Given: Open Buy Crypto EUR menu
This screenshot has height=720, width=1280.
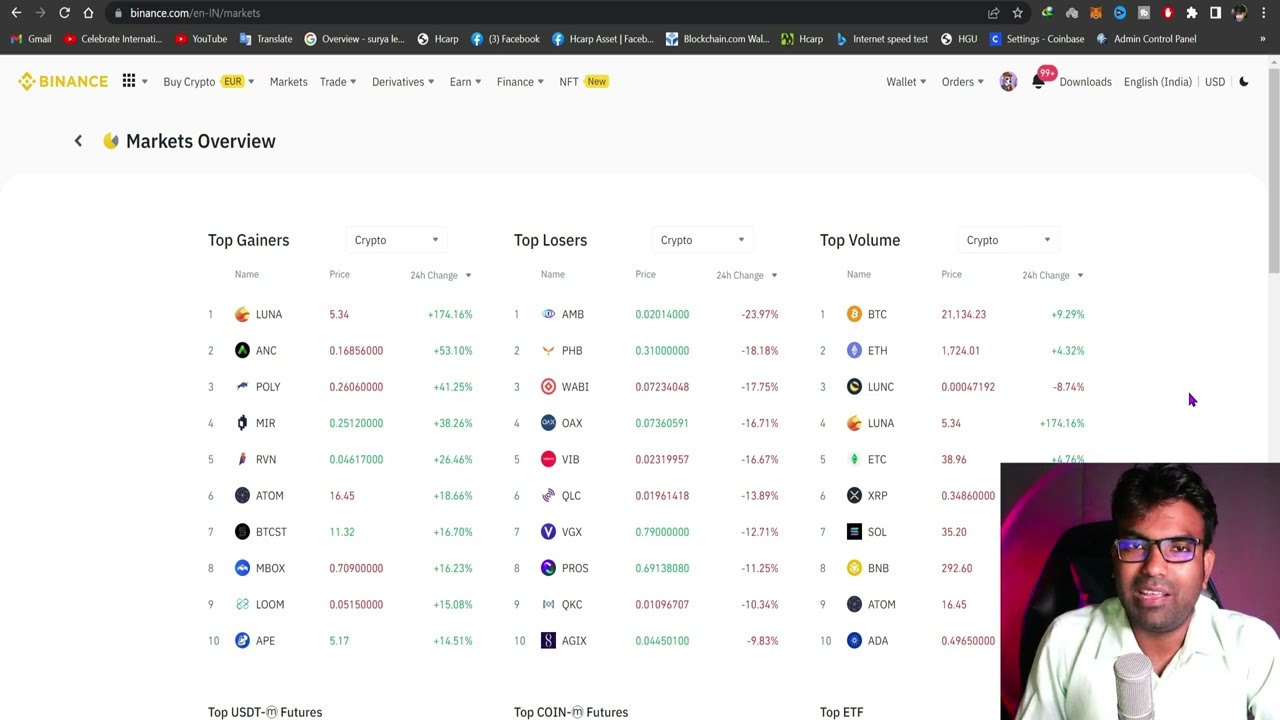Looking at the screenshot, I should (x=208, y=82).
